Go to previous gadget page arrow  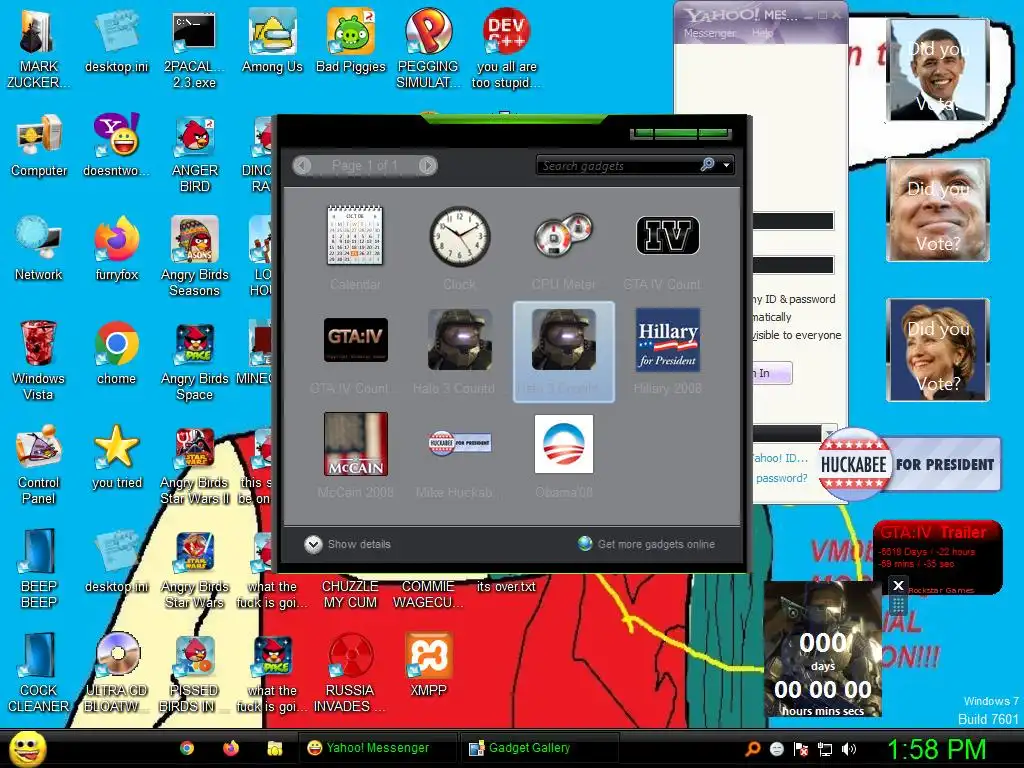tap(302, 165)
